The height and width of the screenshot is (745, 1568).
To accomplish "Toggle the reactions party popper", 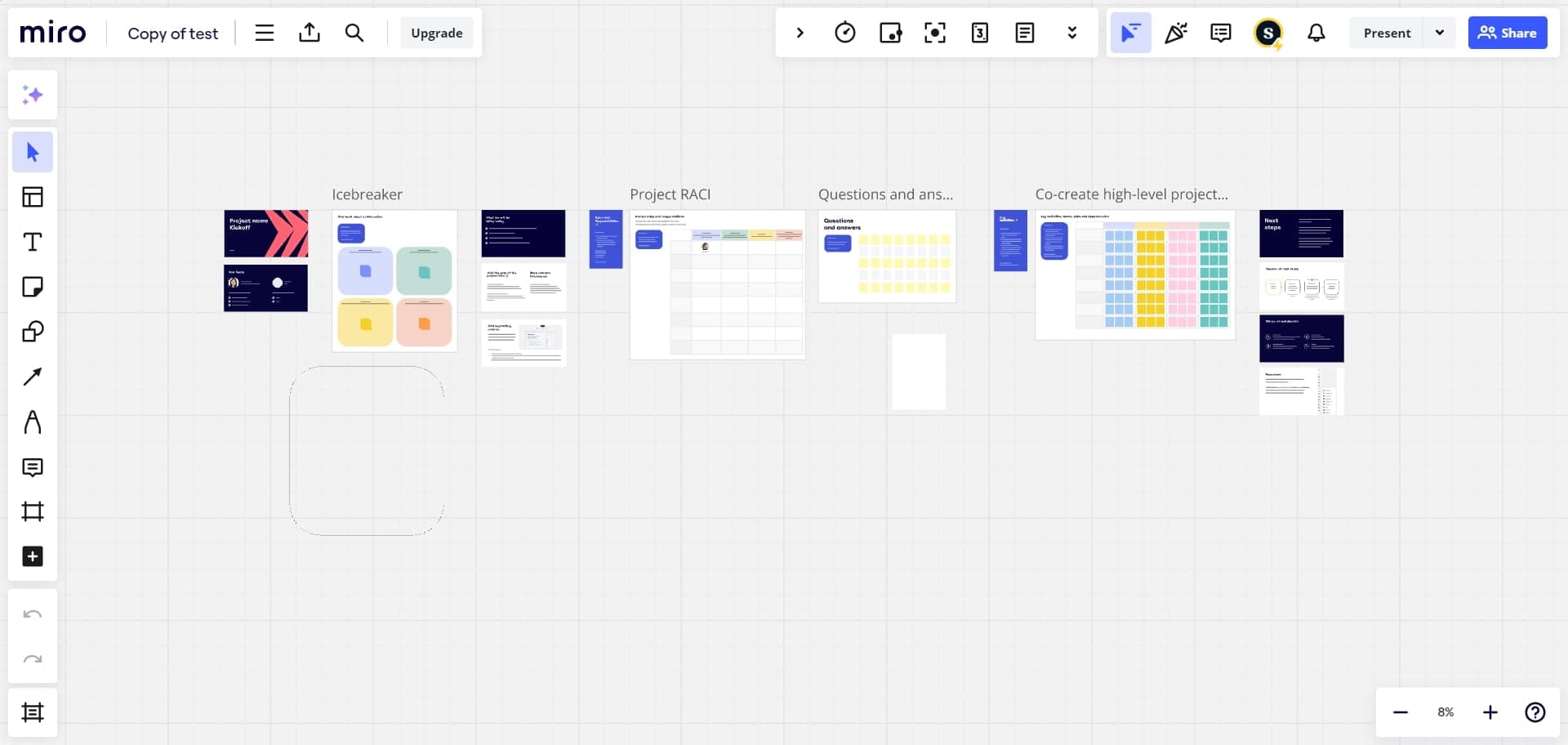I will 1175,33.
